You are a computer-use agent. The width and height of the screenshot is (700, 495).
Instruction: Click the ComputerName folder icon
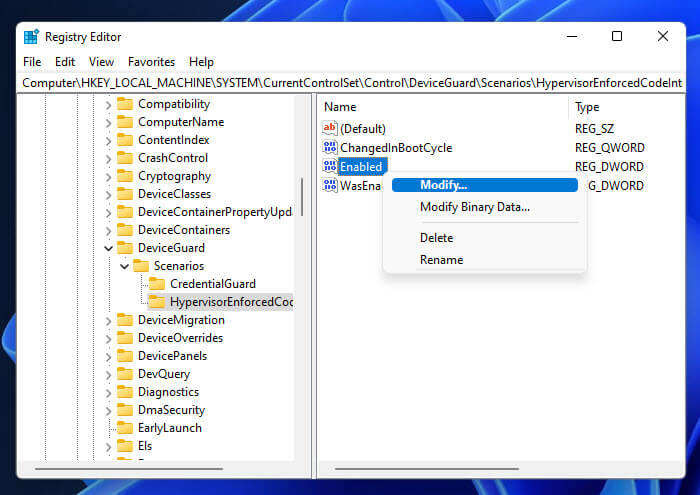125,122
